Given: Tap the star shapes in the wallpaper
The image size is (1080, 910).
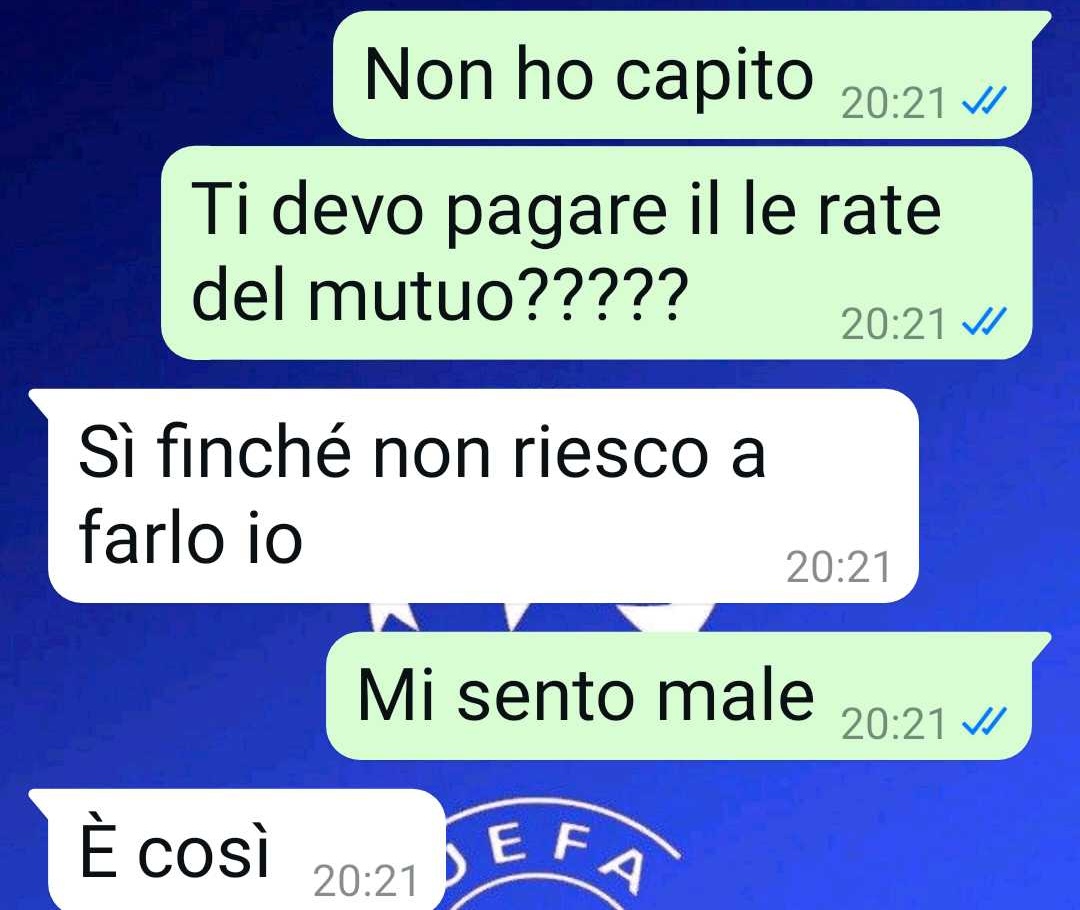Looking at the screenshot, I should 541,615.
